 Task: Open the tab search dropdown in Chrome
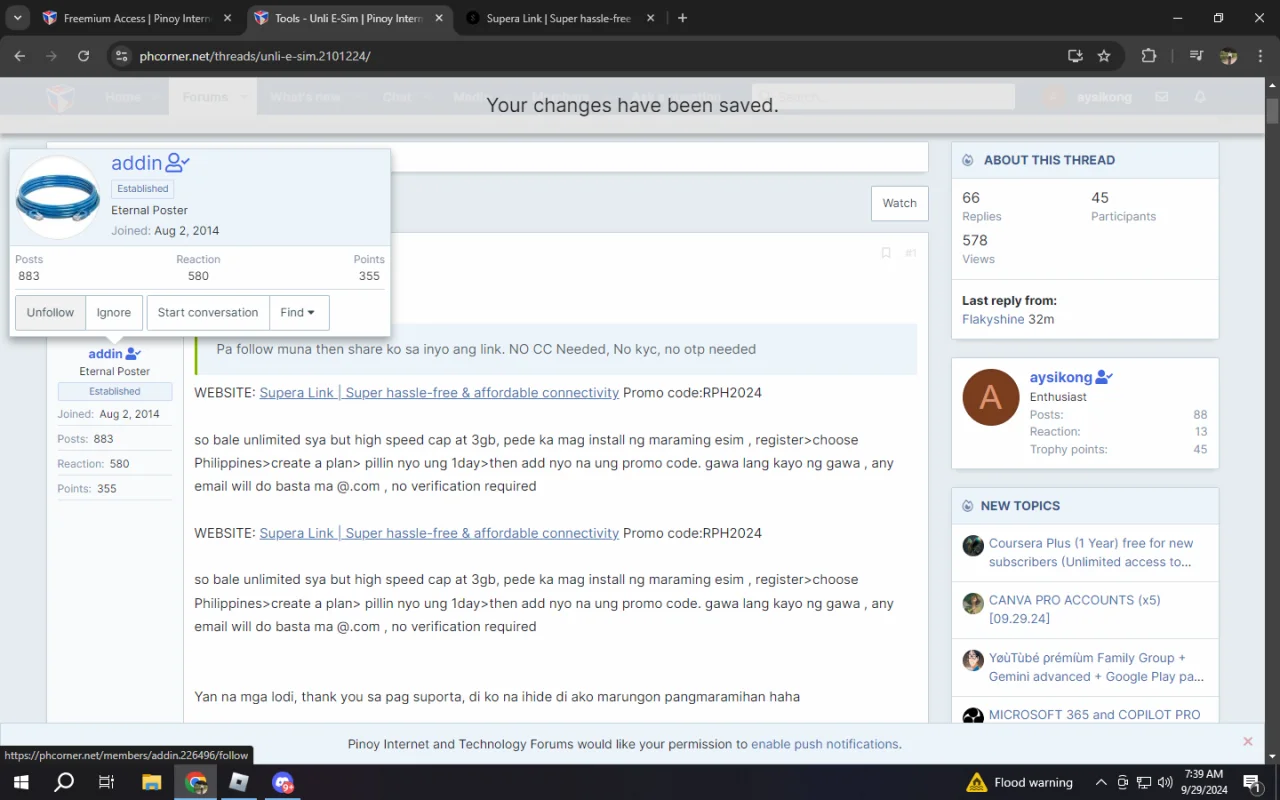point(18,18)
